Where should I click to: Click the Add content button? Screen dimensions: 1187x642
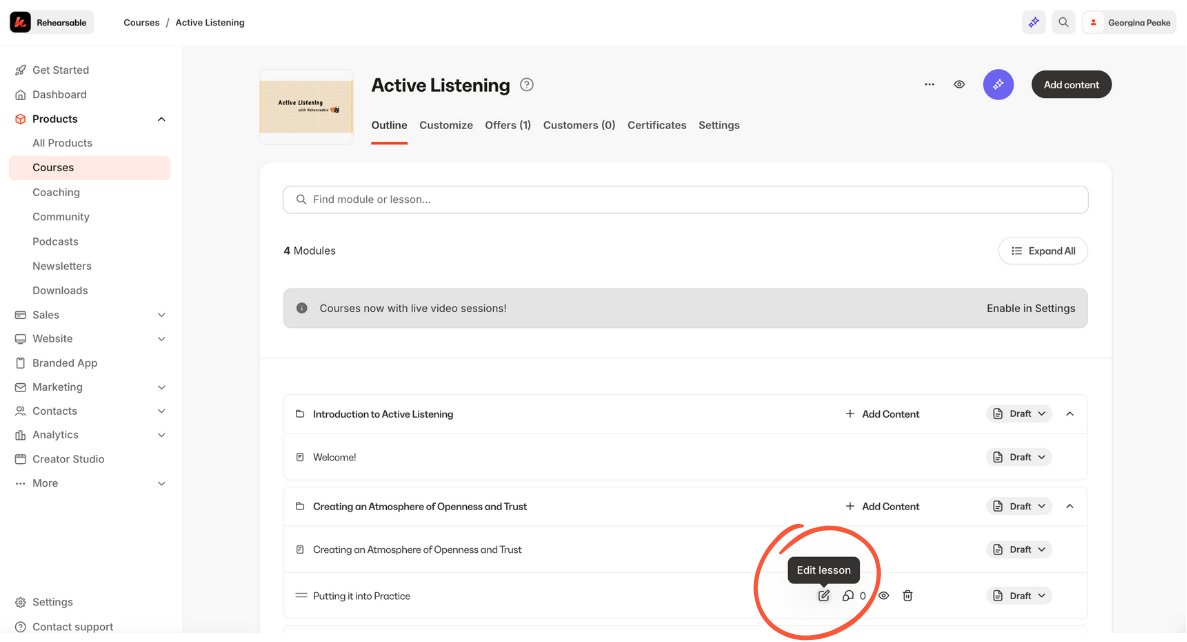pyautogui.click(x=1071, y=85)
